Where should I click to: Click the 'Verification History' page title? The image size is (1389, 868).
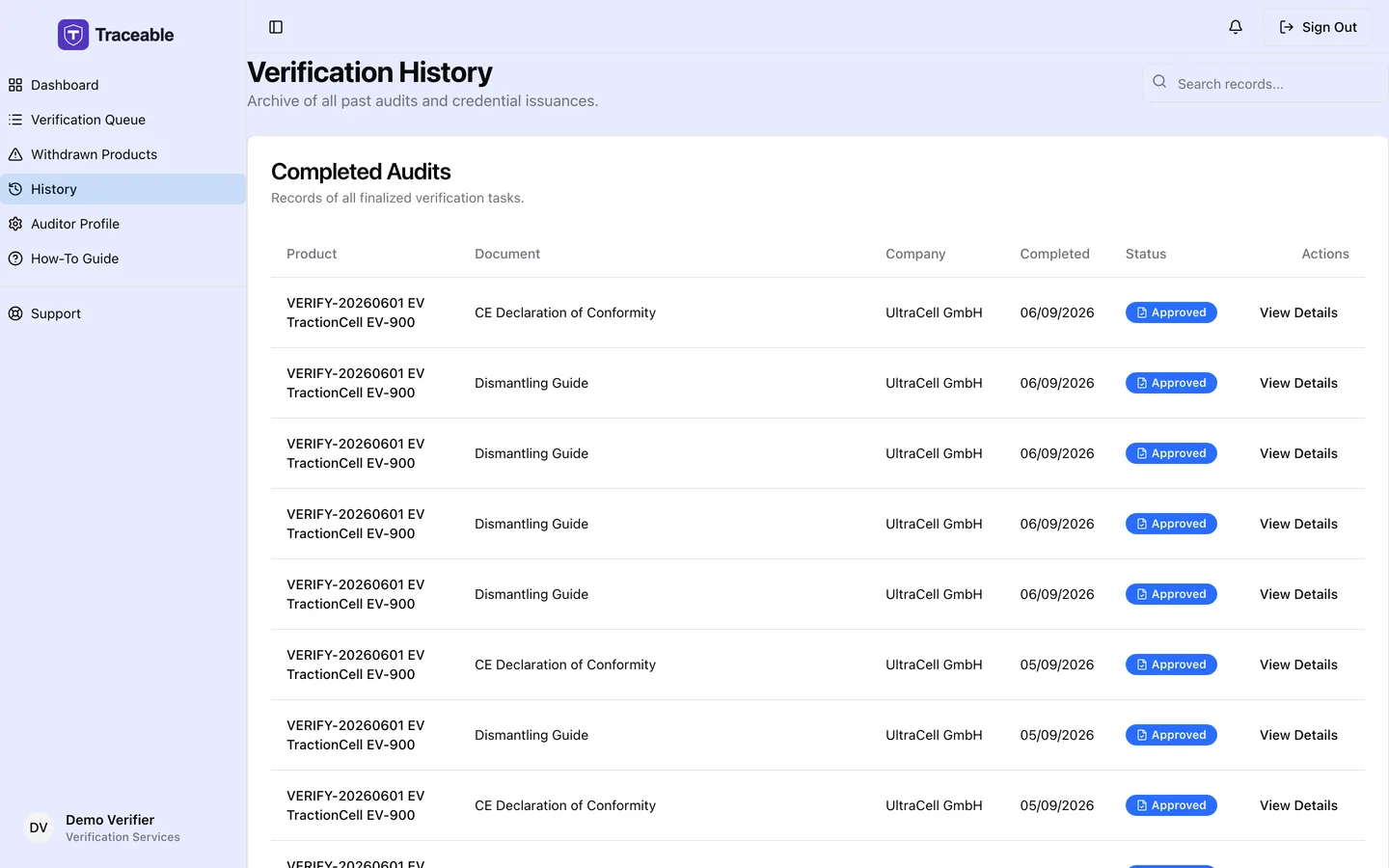[x=369, y=72]
